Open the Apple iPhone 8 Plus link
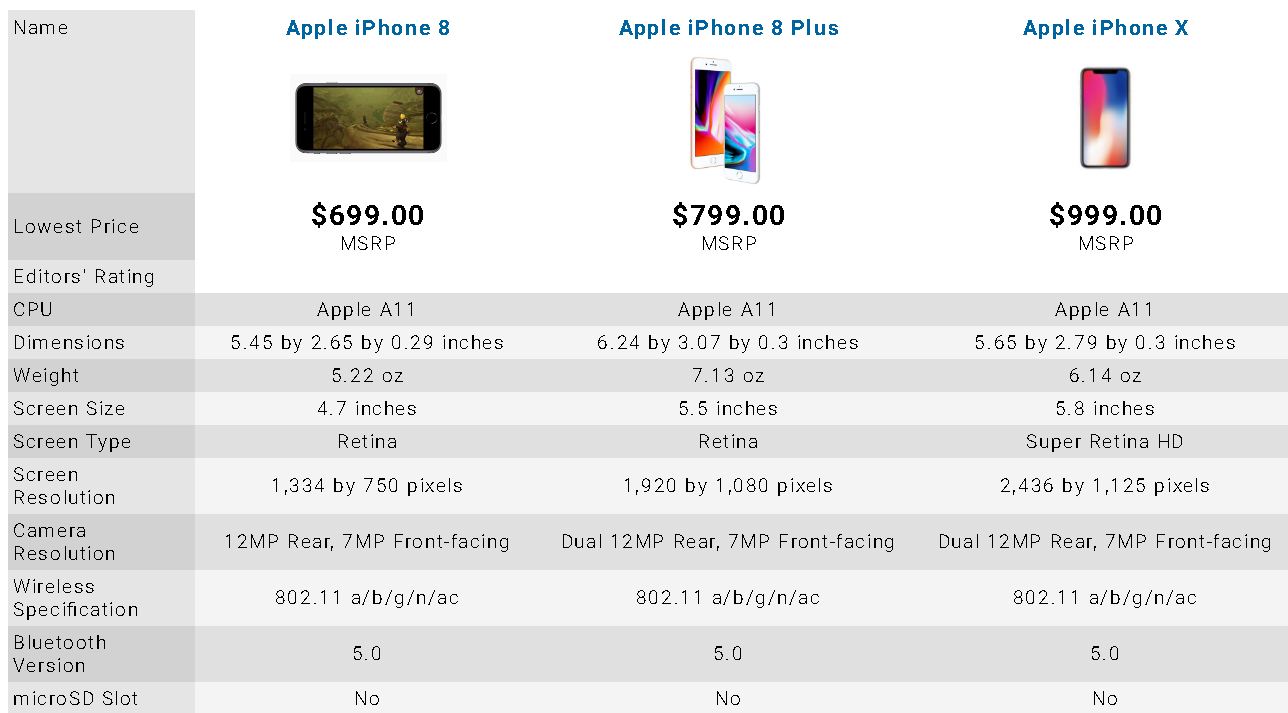 click(x=729, y=28)
